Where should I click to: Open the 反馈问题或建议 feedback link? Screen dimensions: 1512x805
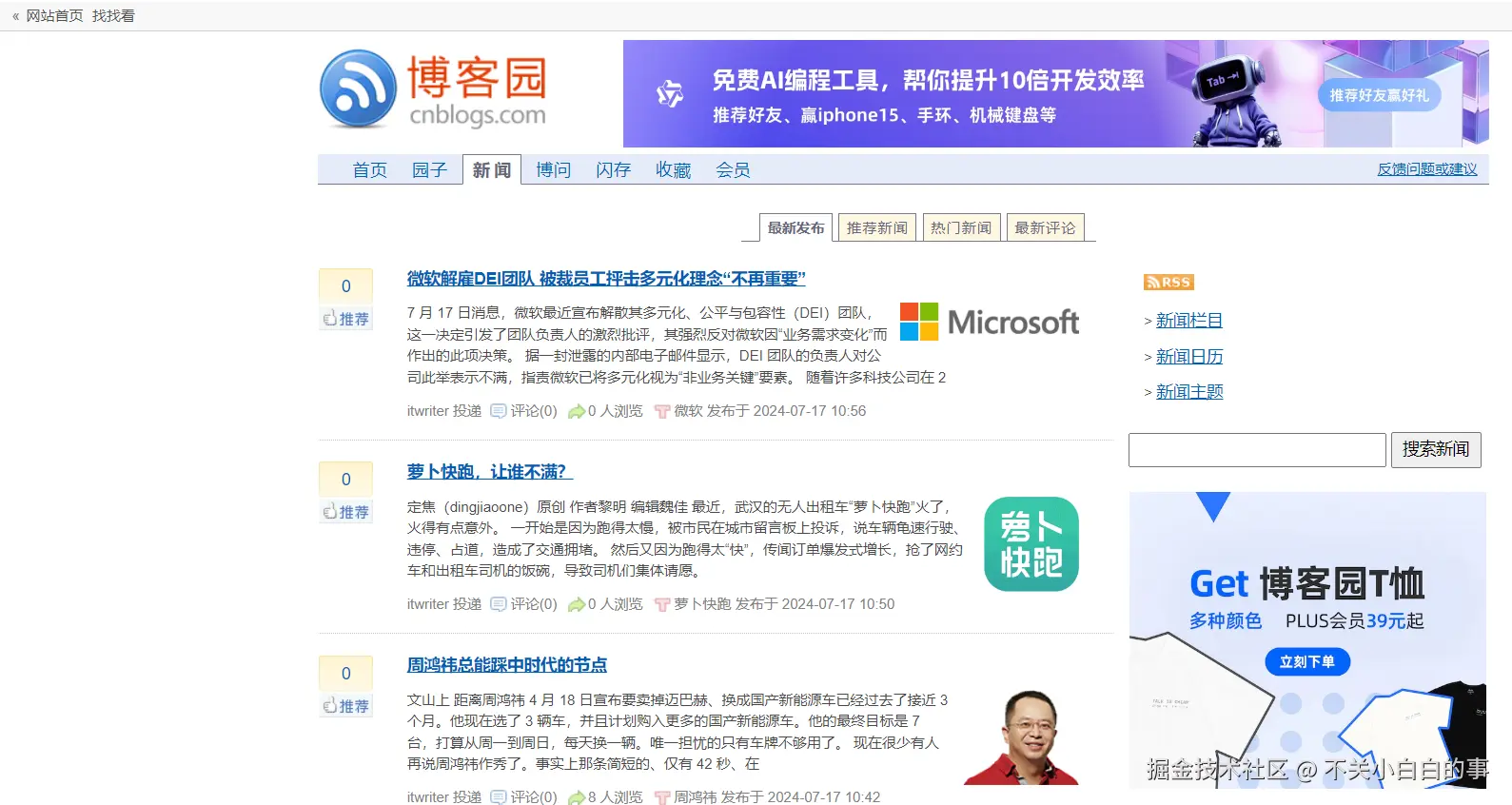coord(1426,169)
